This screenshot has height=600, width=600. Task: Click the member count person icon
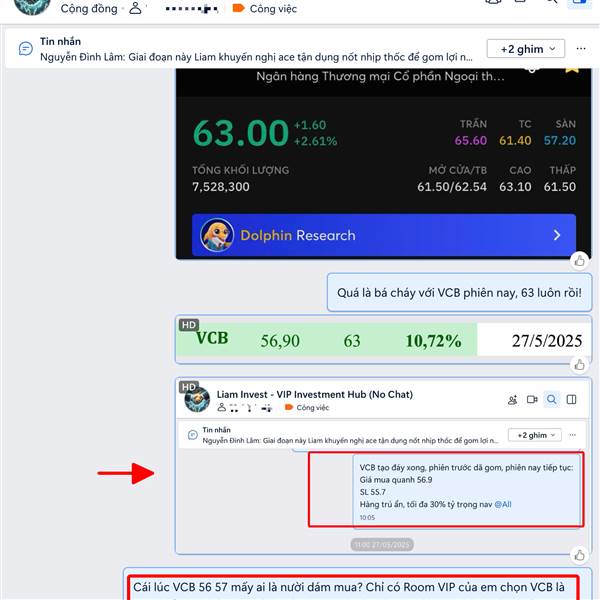pyautogui.click(x=135, y=8)
